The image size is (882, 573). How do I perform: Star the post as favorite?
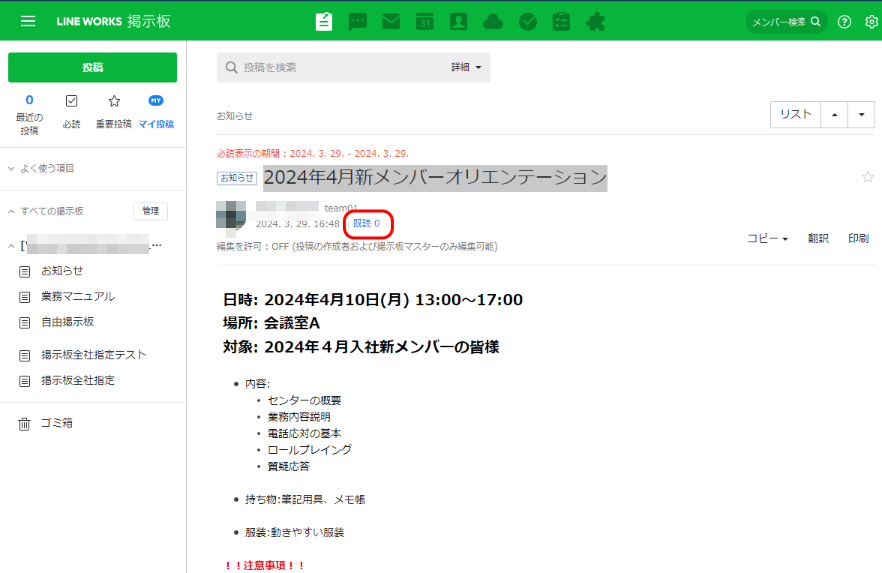(x=867, y=177)
